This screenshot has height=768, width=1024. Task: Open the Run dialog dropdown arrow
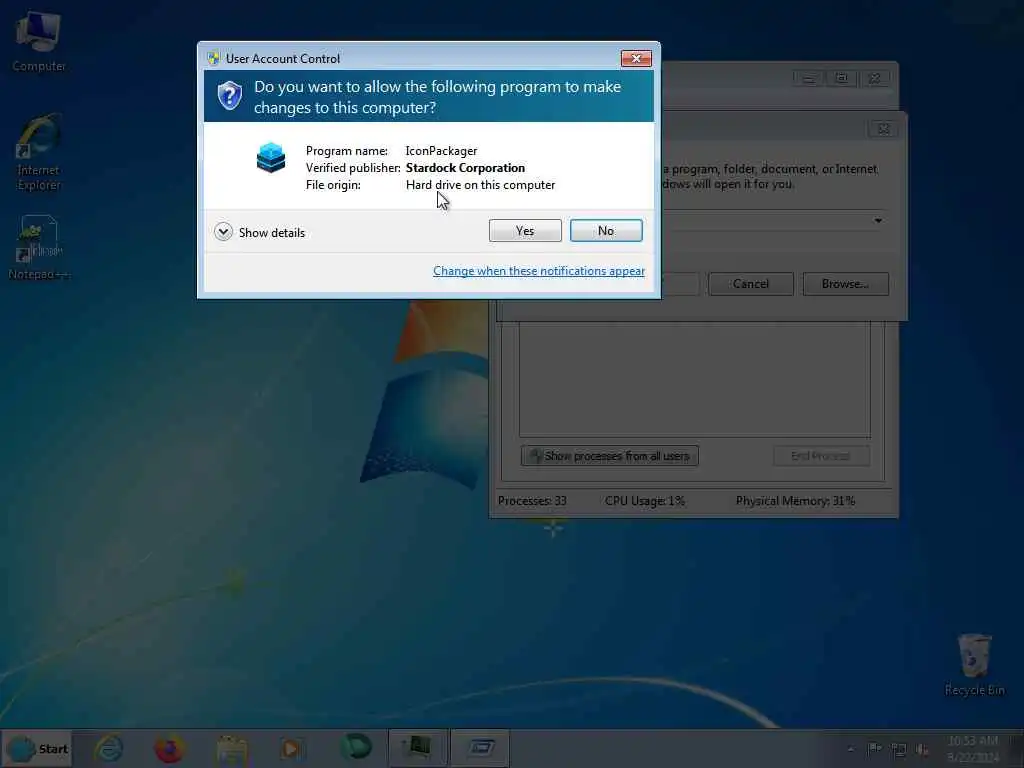click(878, 221)
